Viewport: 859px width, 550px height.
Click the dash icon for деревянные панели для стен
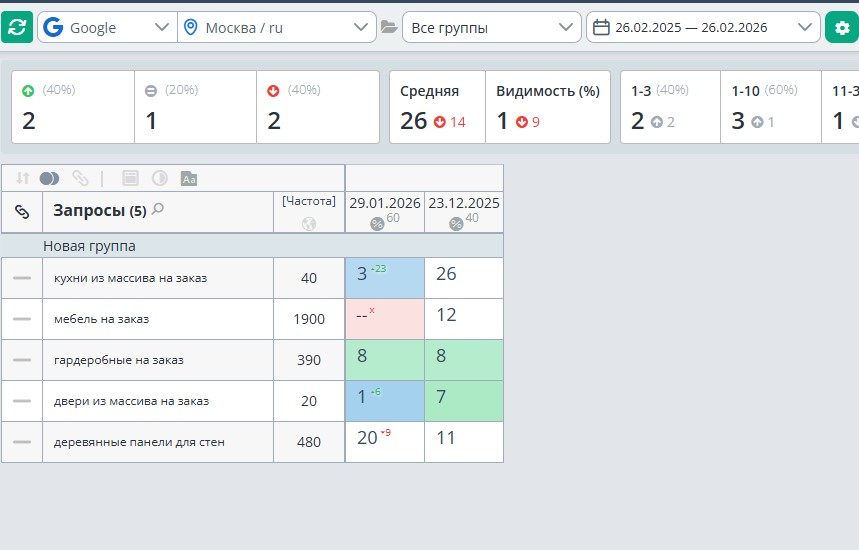click(22, 442)
